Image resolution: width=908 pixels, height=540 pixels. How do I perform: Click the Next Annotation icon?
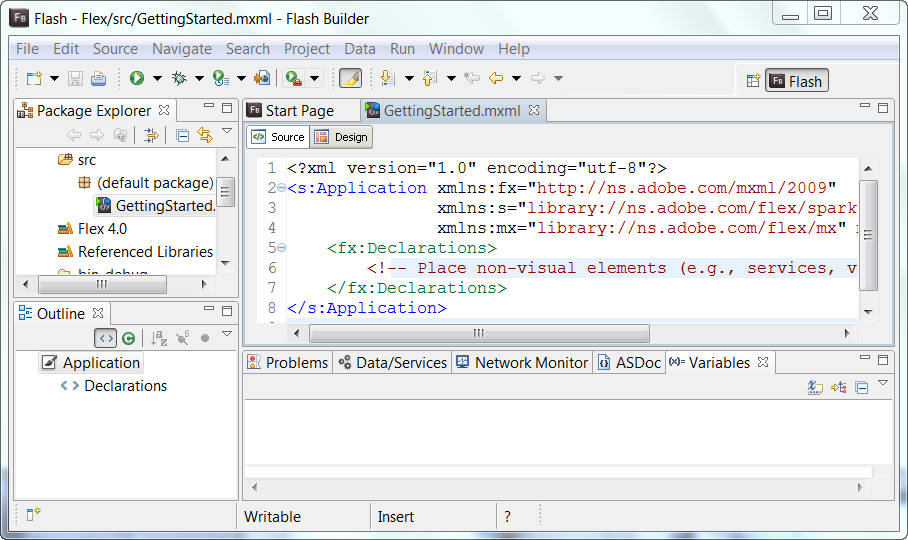click(x=387, y=78)
